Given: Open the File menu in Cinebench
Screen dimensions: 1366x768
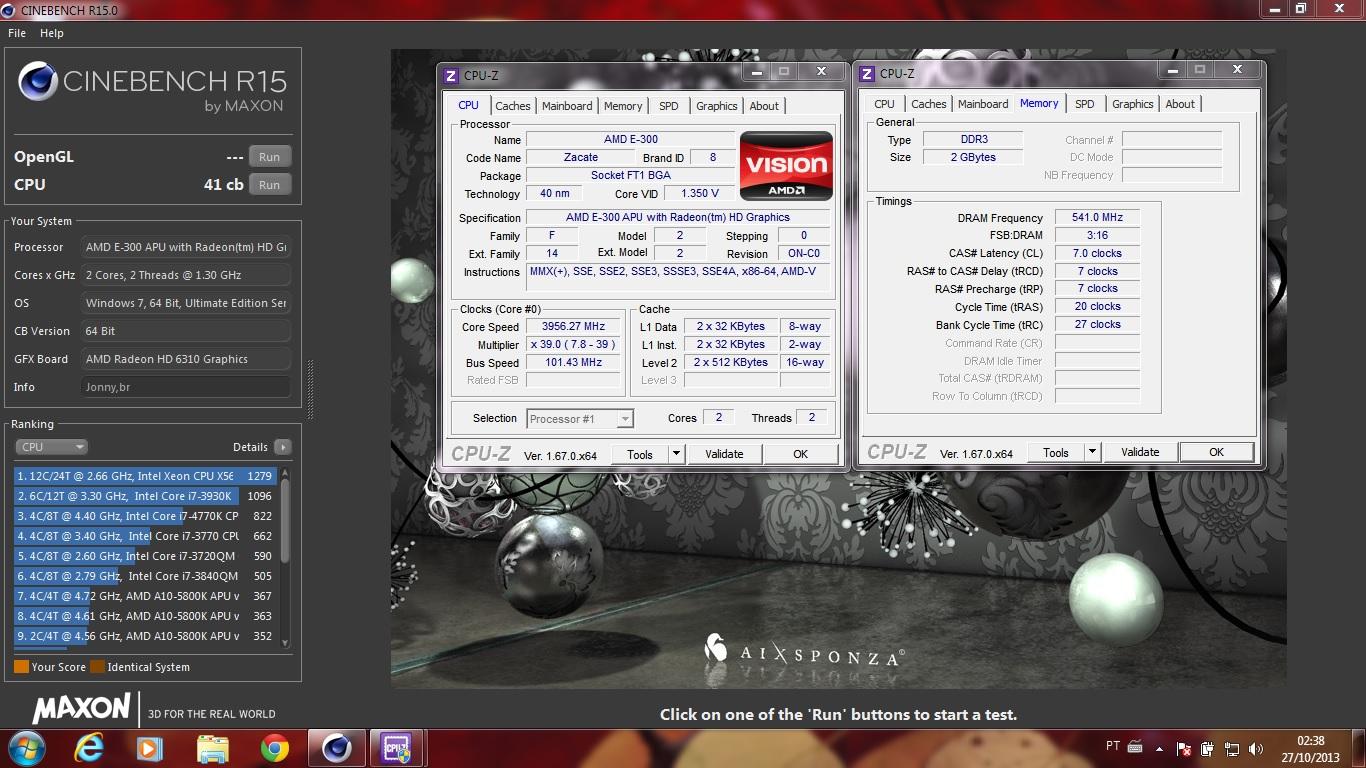Looking at the screenshot, I should point(17,33).
